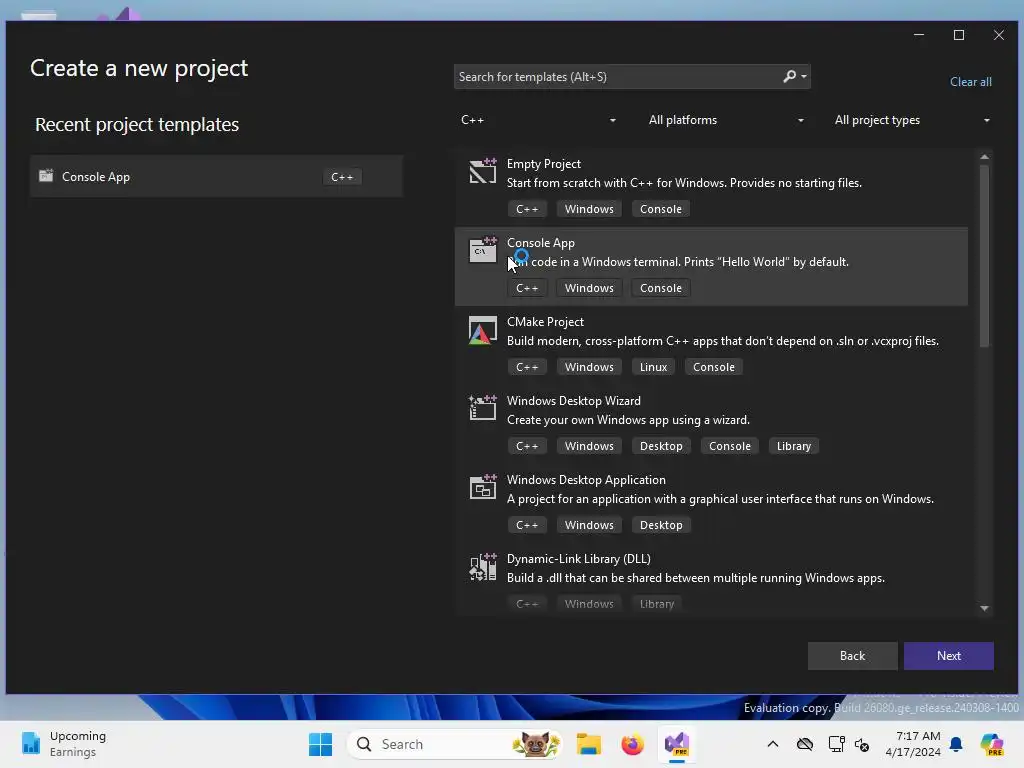The height and width of the screenshot is (768, 1024).
Task: Click Visual Studio Preview taskbar icon
Action: coord(677,744)
